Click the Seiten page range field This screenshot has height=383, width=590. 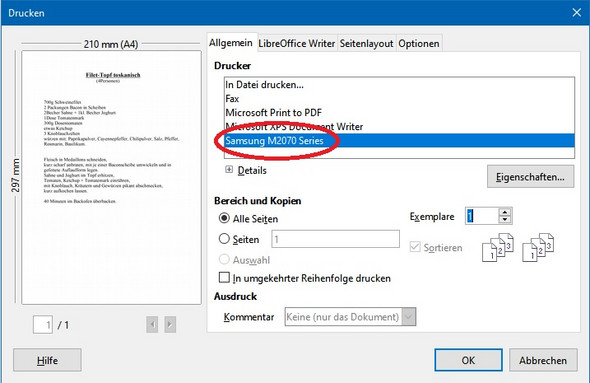point(335,239)
